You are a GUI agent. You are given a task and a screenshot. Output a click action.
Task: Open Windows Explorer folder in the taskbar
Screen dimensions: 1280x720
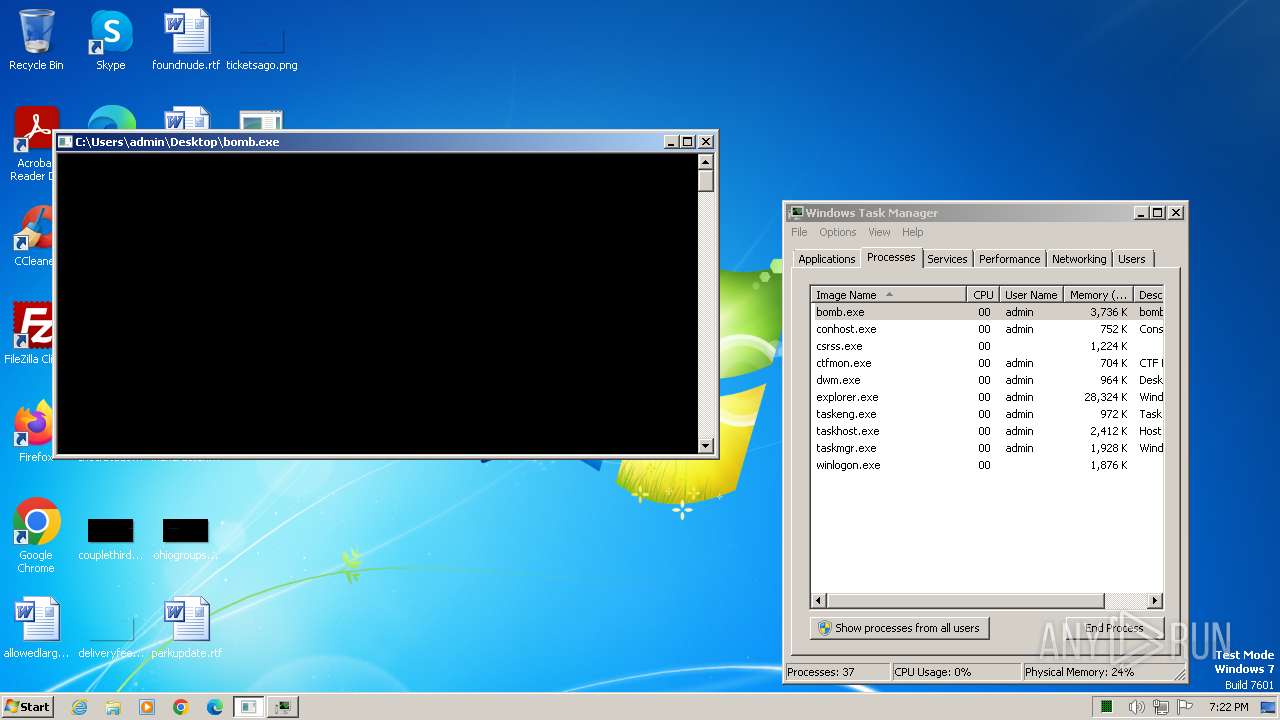click(113, 707)
